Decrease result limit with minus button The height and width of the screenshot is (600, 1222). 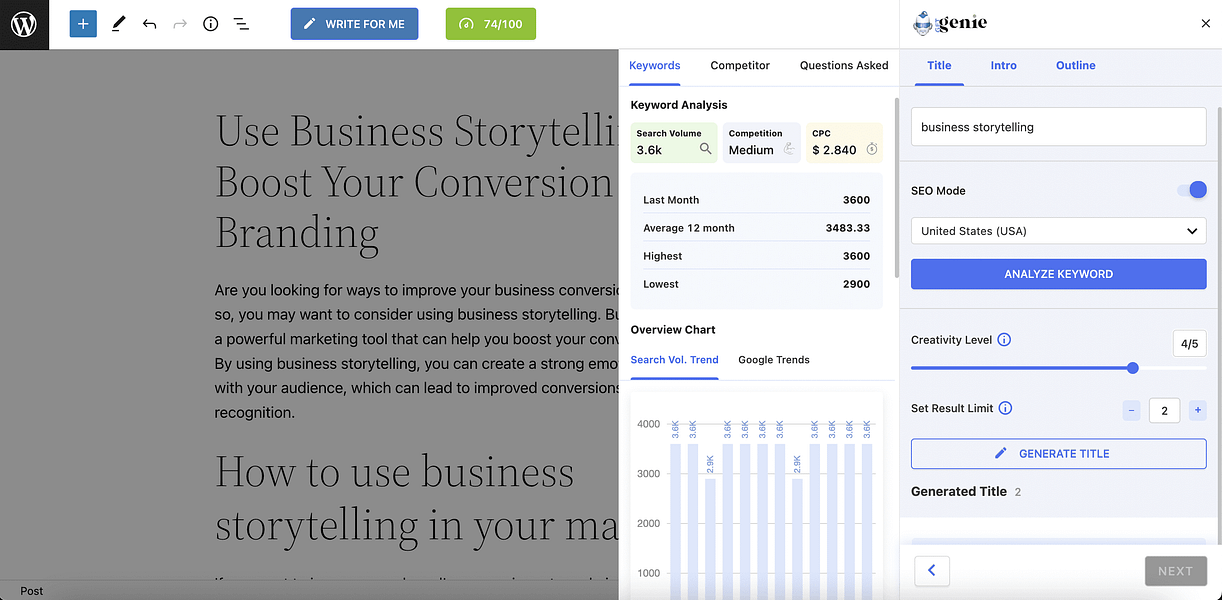coord(1131,410)
